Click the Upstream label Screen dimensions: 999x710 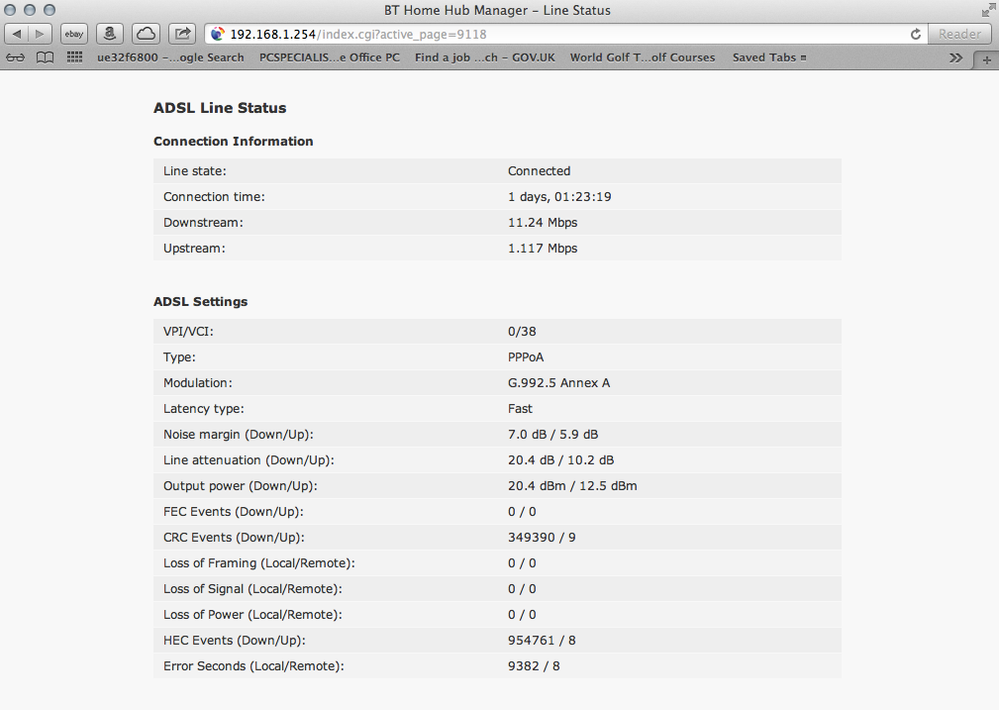194,249
